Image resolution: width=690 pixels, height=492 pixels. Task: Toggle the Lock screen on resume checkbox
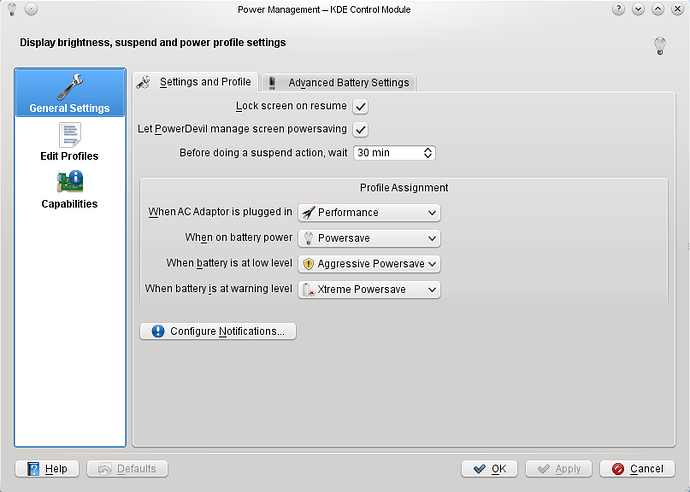(360, 106)
